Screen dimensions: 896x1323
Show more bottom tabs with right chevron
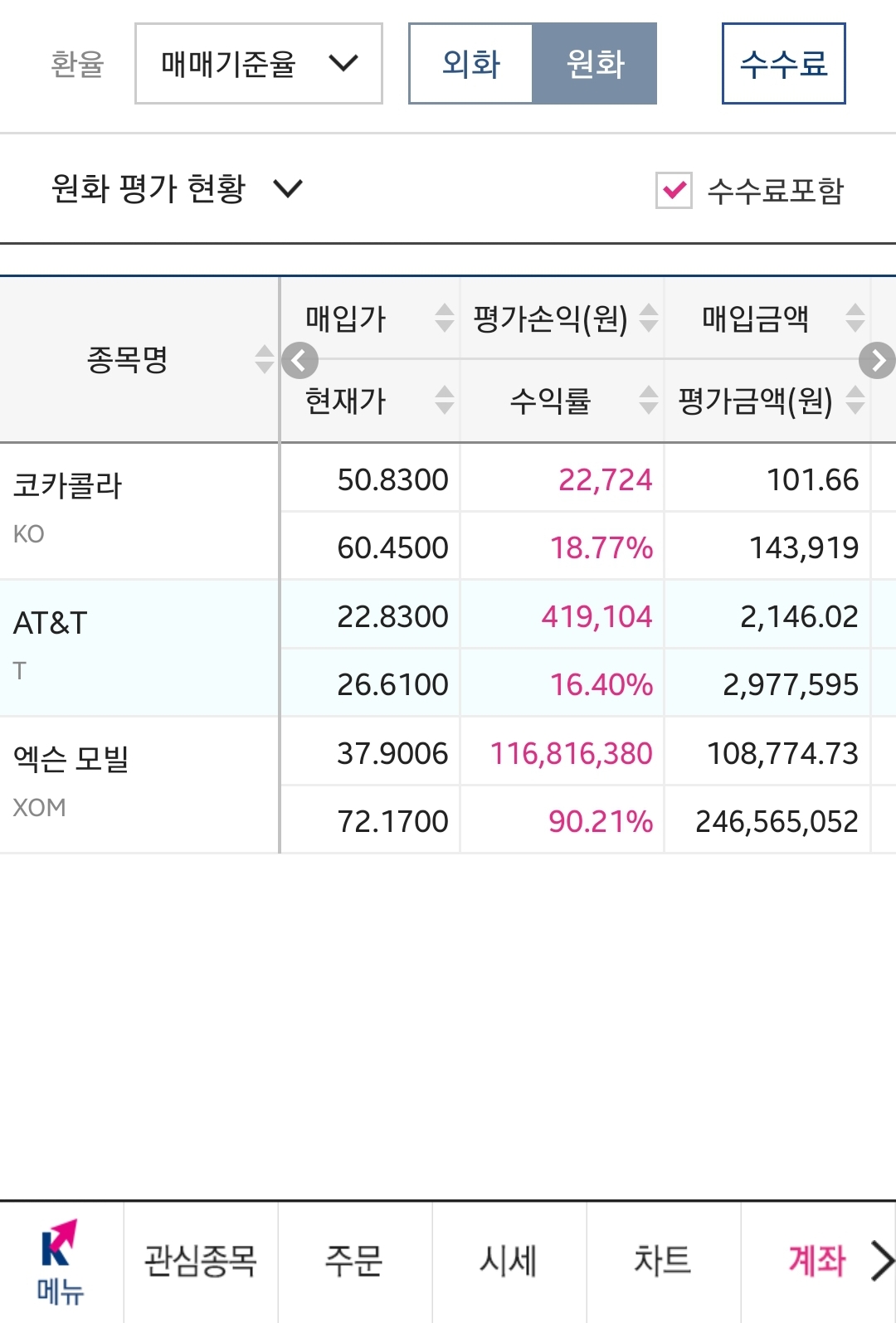click(x=882, y=1261)
